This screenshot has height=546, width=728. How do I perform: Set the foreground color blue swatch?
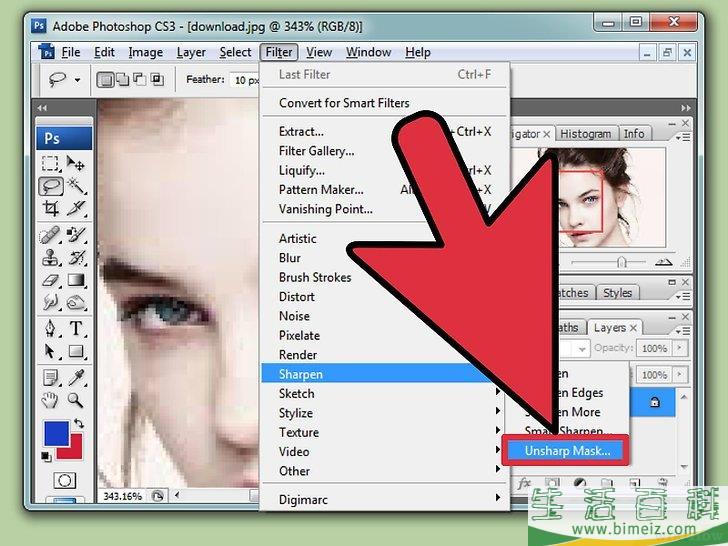coord(57,433)
